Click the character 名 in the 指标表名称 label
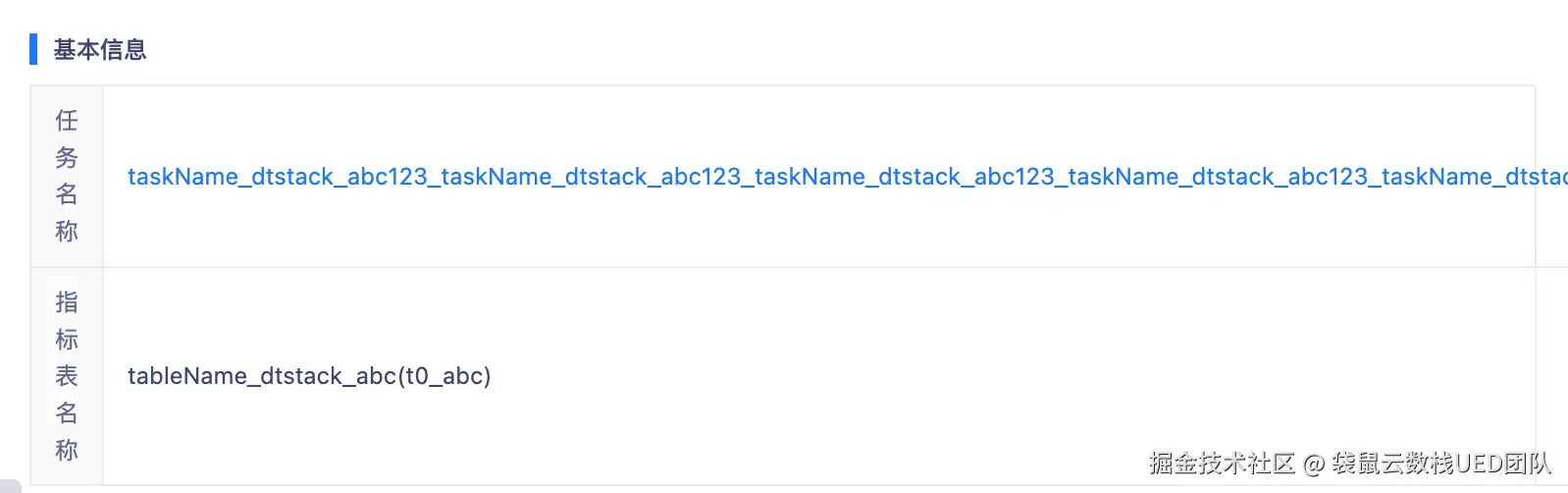 [x=67, y=413]
